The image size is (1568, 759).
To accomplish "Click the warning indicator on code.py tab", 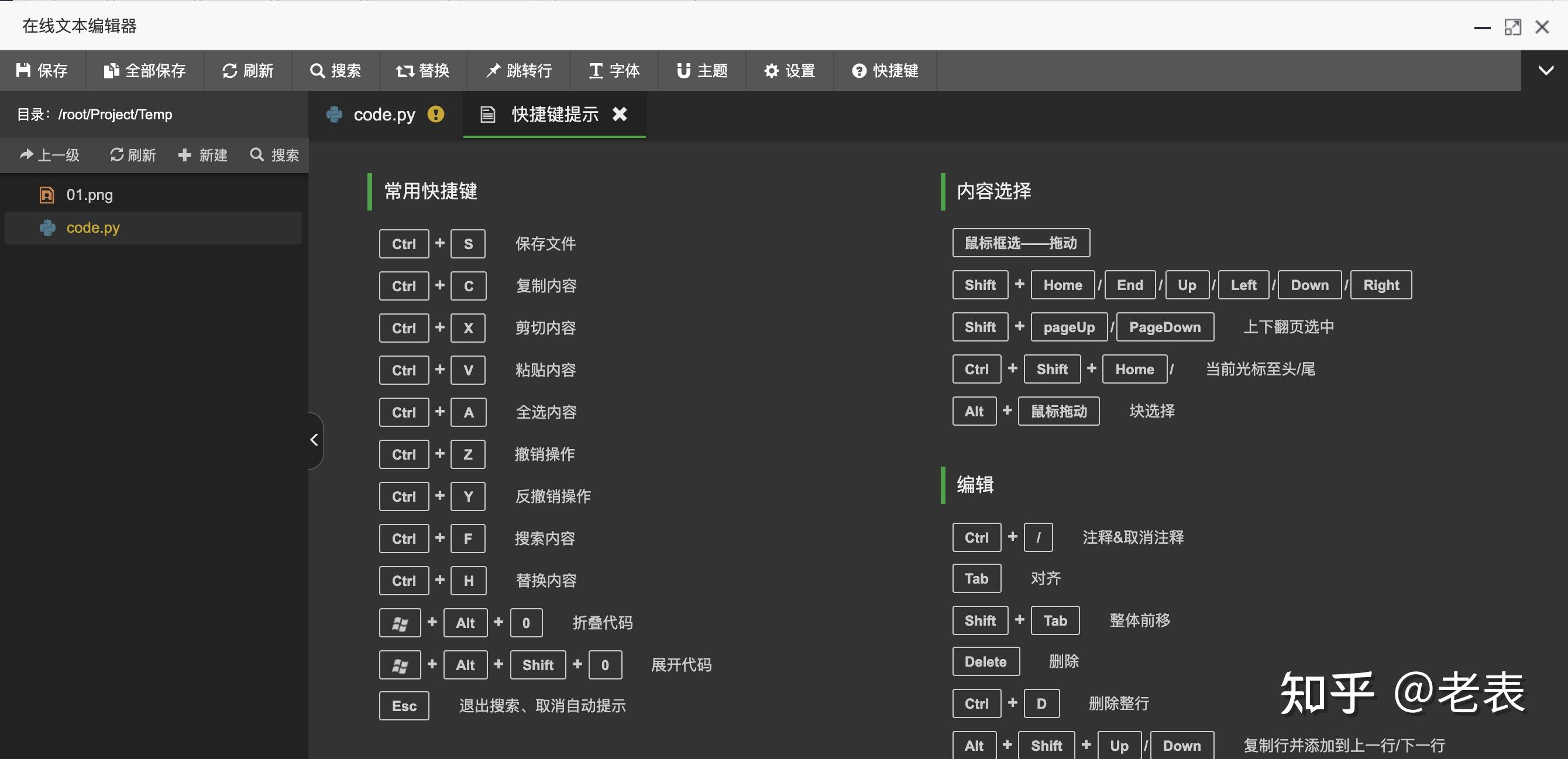I will pos(436,115).
